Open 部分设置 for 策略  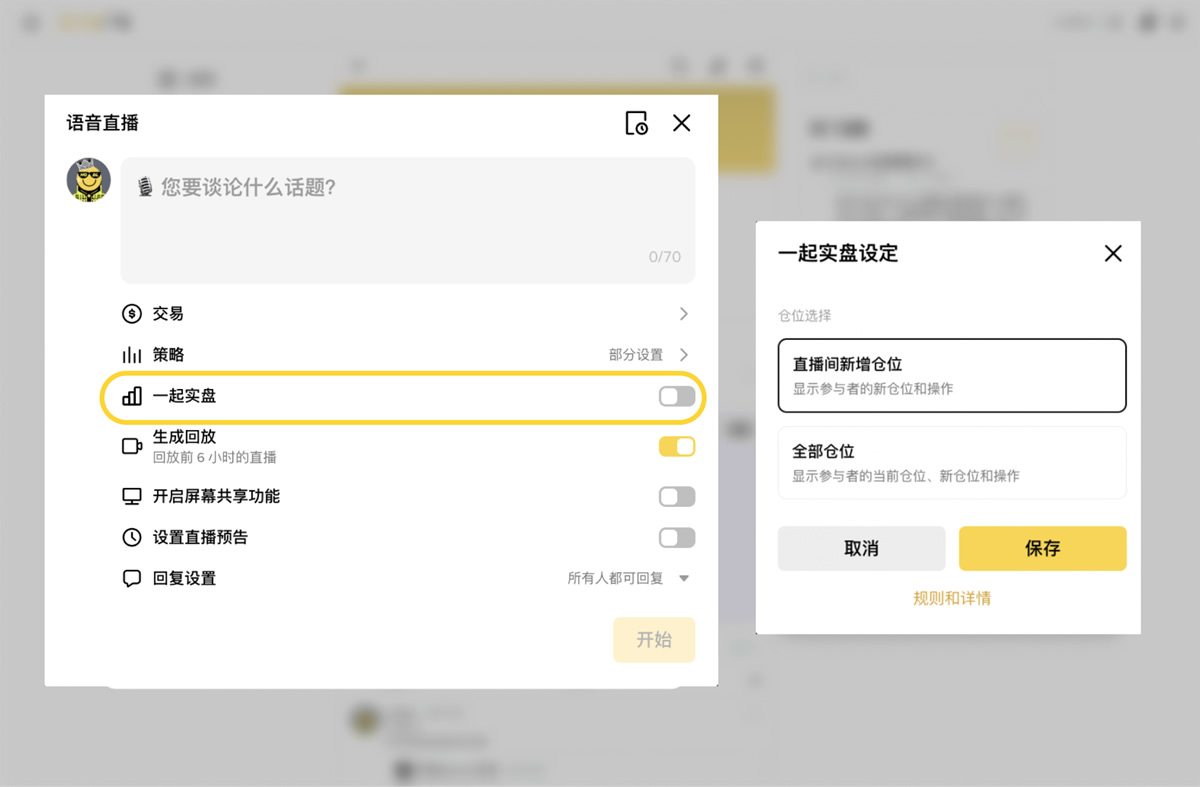636,355
